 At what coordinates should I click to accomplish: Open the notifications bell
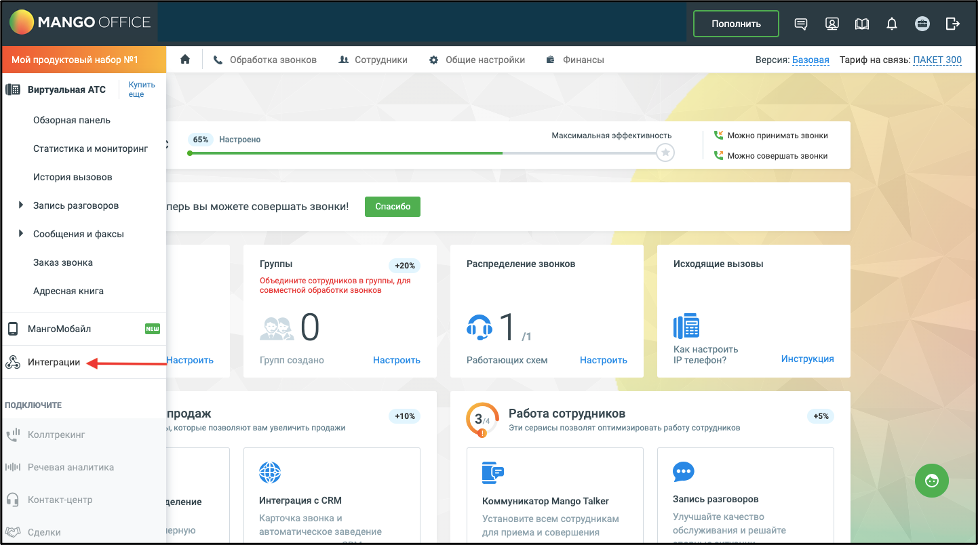pyautogui.click(x=892, y=24)
